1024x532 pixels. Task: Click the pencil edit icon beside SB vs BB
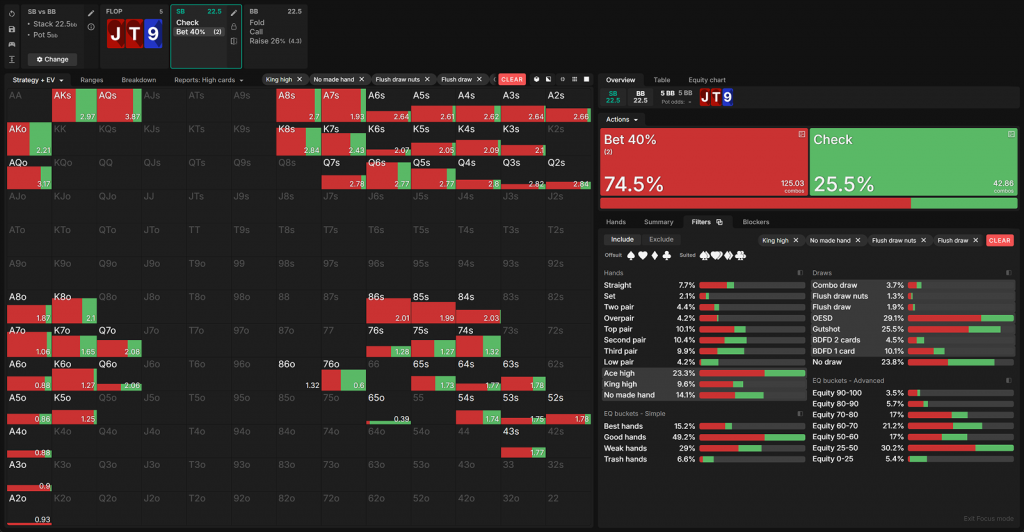(x=91, y=13)
